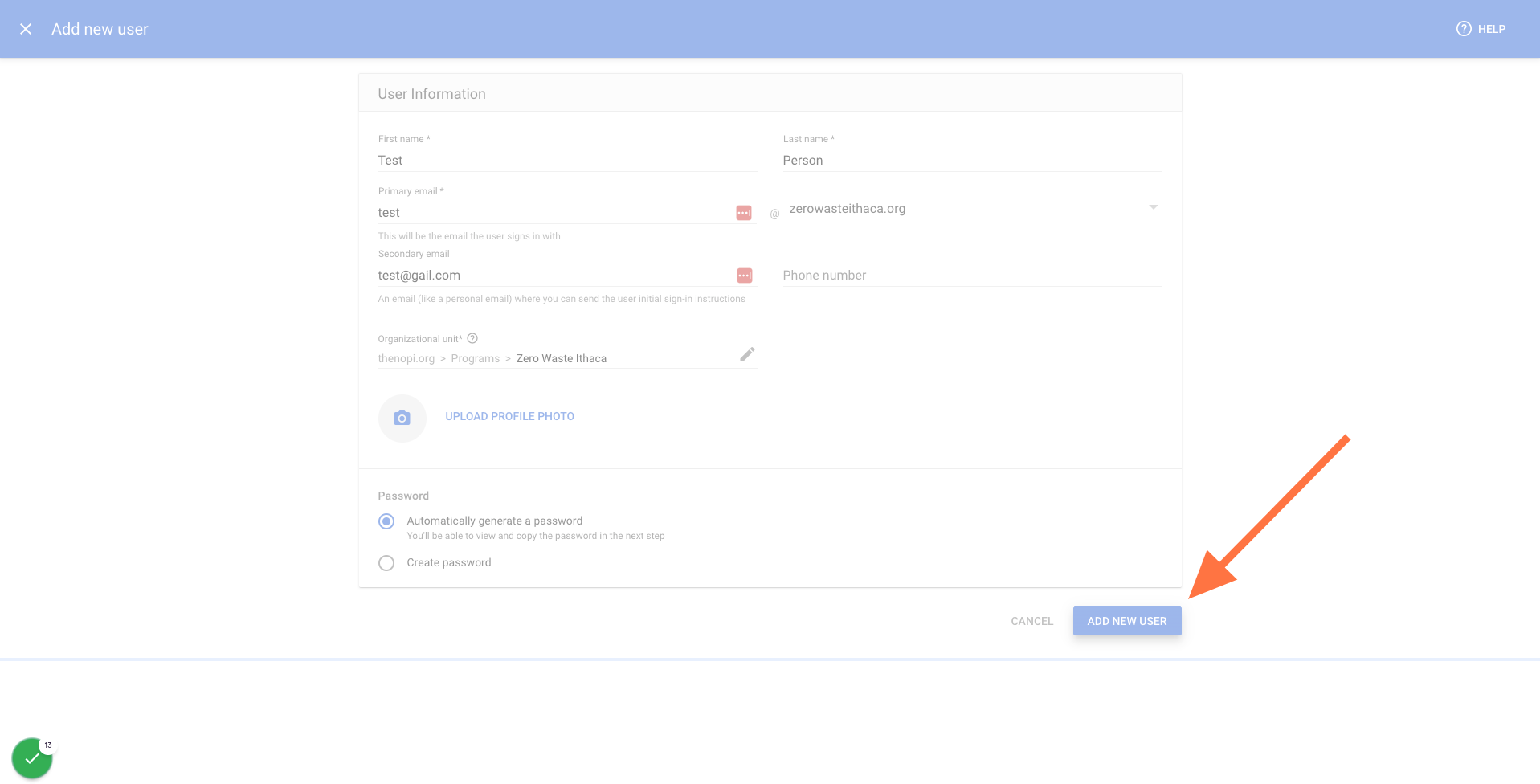Click the Cancel button
The height and width of the screenshot is (784, 1540).
pyautogui.click(x=1031, y=621)
